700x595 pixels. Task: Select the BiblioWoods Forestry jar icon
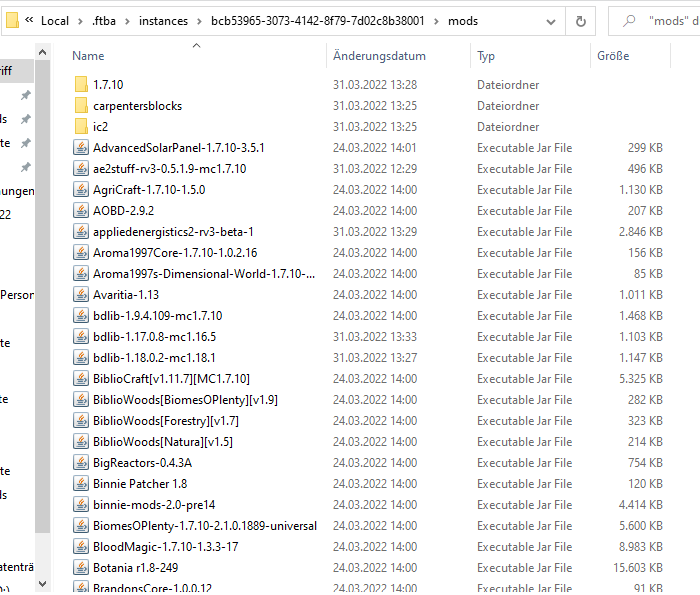(x=81, y=420)
